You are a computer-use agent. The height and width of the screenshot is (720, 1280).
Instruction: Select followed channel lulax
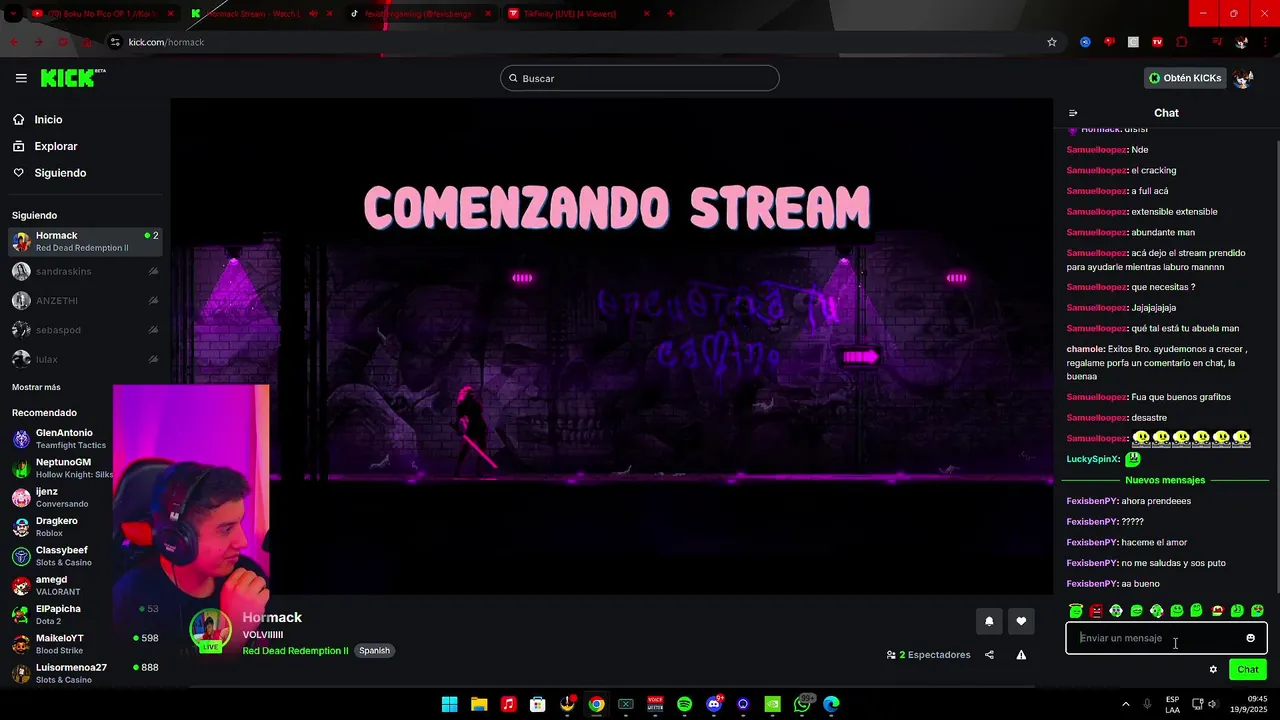[x=85, y=358]
